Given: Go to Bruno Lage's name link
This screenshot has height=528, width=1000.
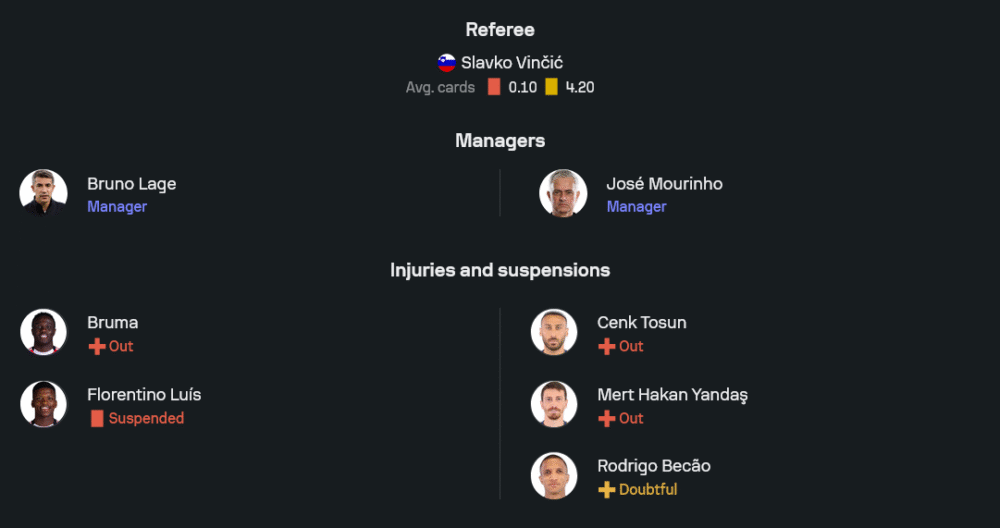Looking at the screenshot, I should click(x=131, y=184).
